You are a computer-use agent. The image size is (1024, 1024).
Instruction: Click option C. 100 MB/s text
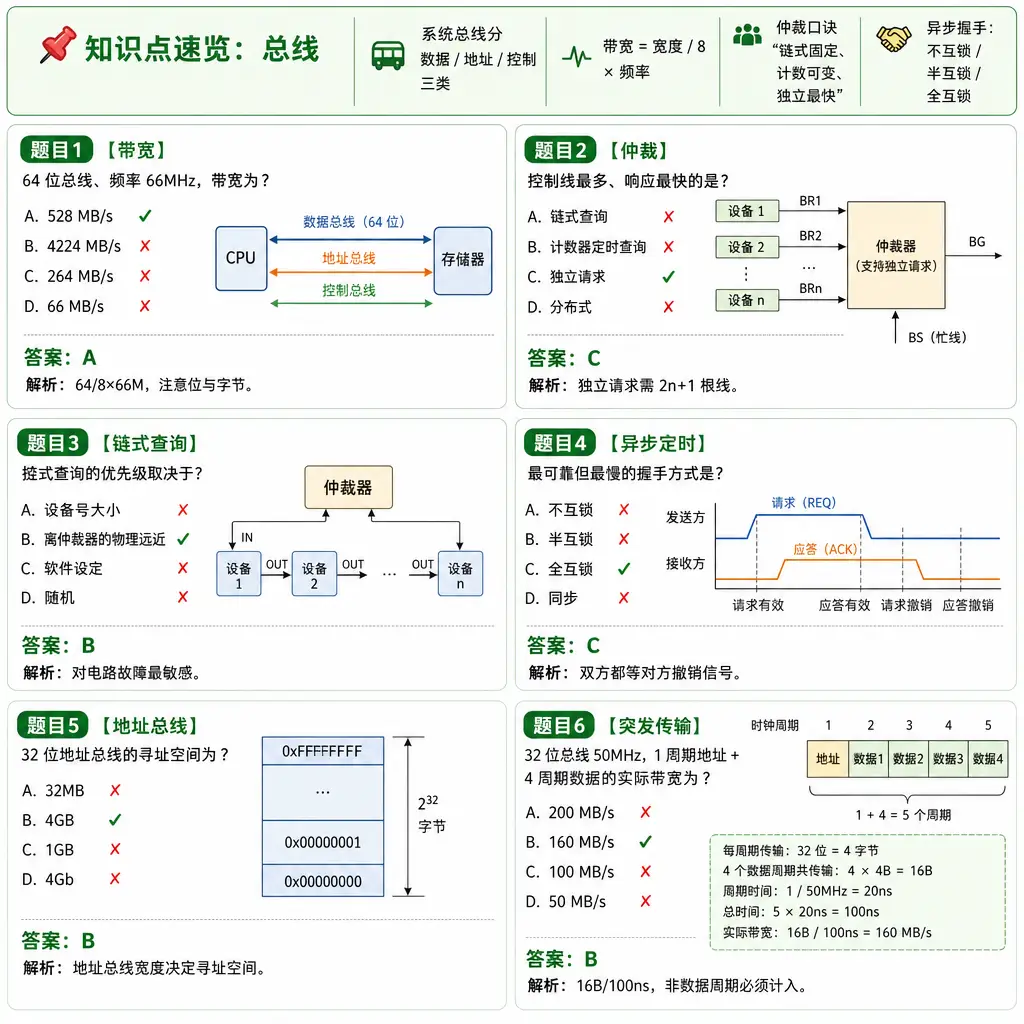point(570,872)
